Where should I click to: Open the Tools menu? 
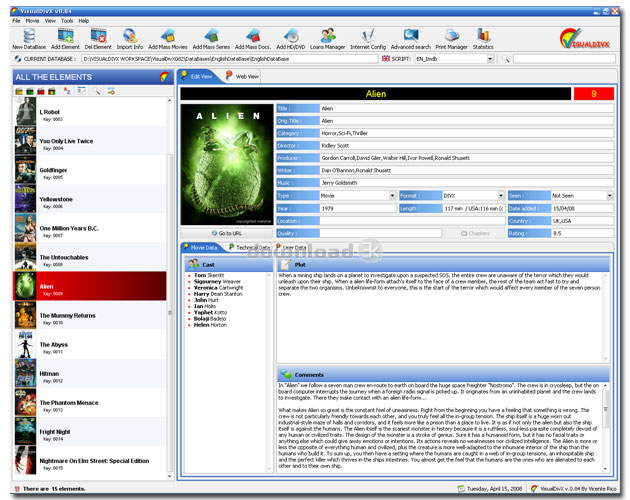(67, 21)
